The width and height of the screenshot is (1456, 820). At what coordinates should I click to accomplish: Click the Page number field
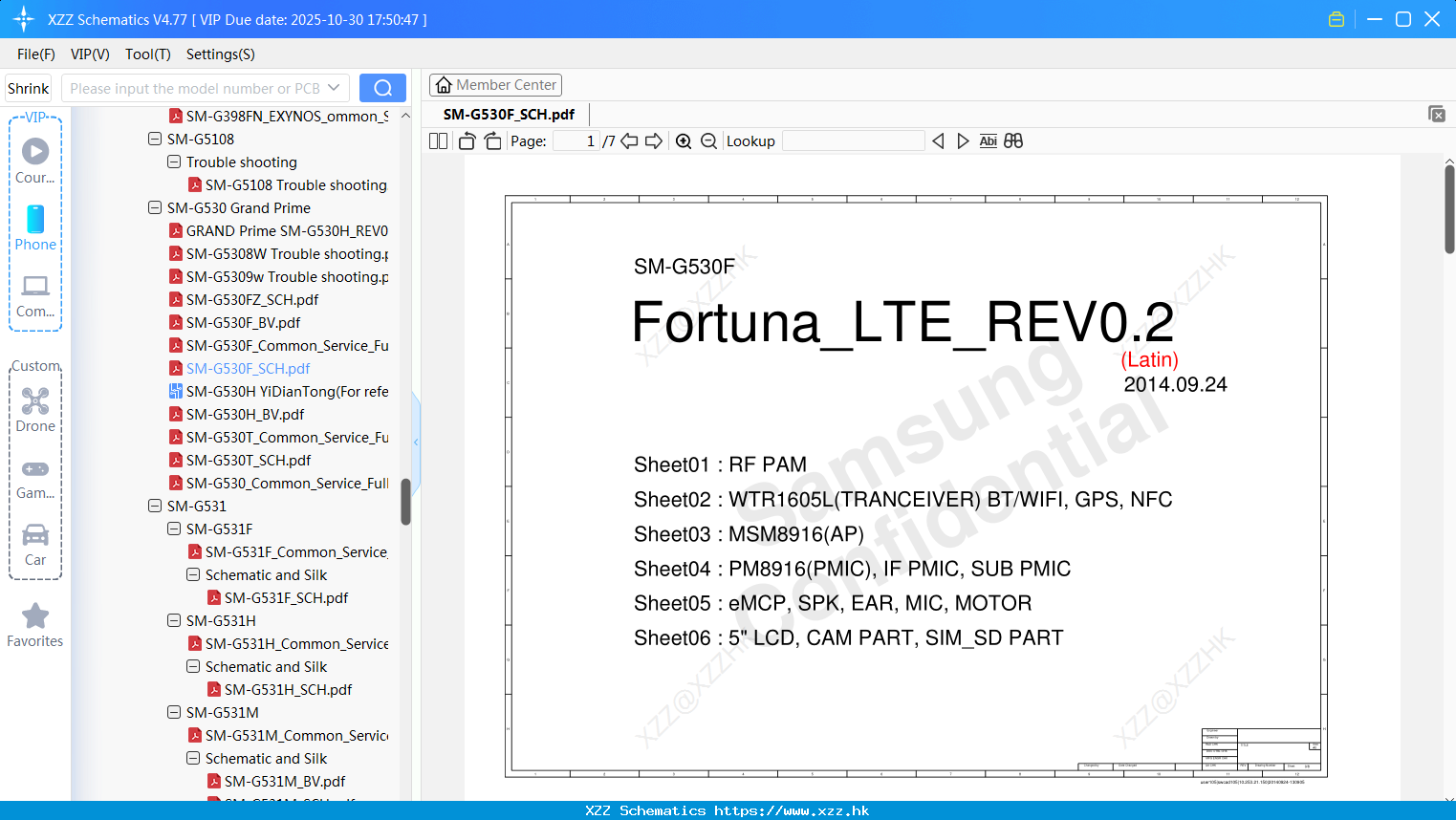click(x=576, y=140)
